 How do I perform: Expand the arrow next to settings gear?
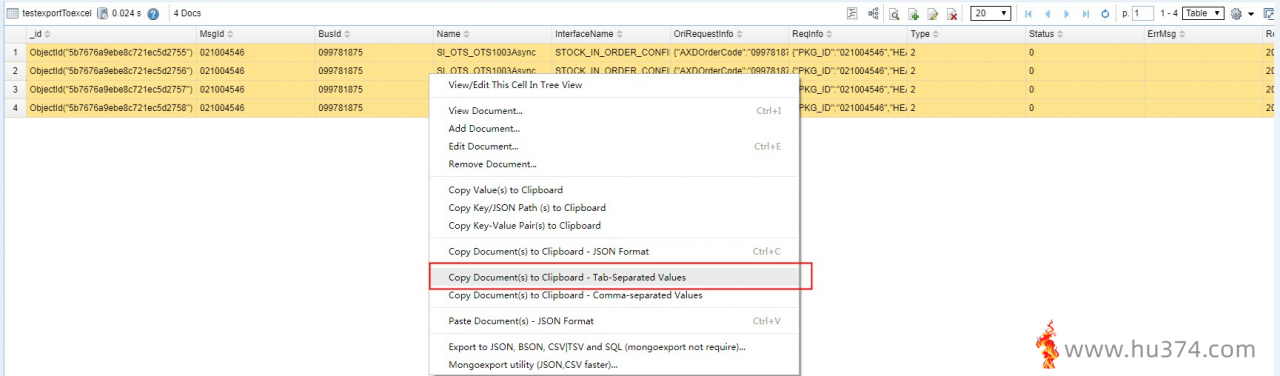click(x=1251, y=14)
